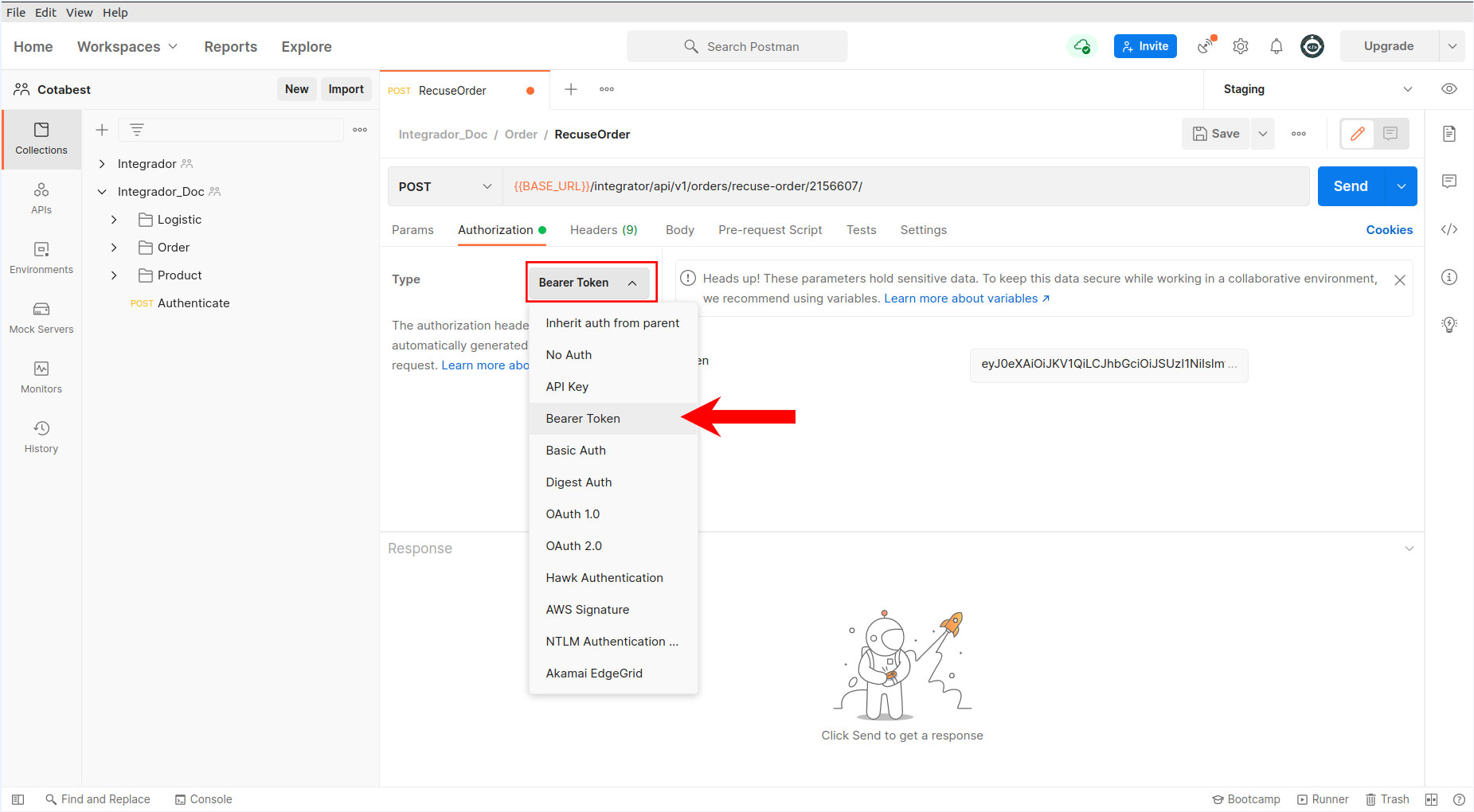Open the Upgrade dropdown arrow
The height and width of the screenshot is (812, 1474).
coord(1452,46)
